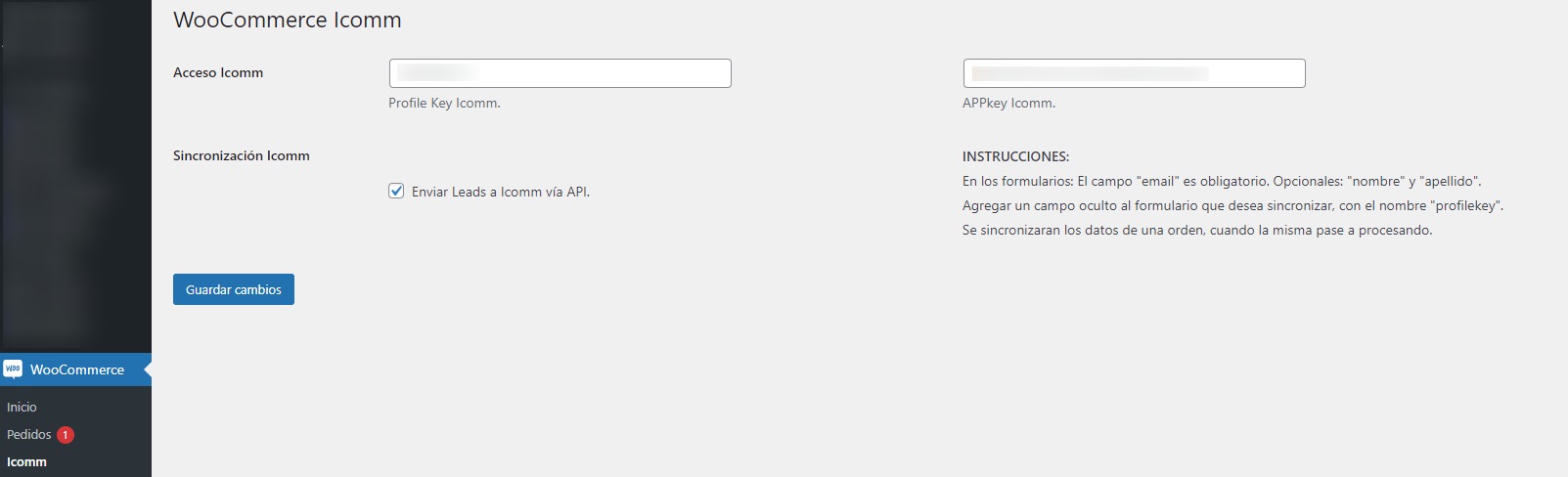The width and height of the screenshot is (1568, 477).
Task: Click the red Pedidos notification badge
Action: (x=66, y=435)
